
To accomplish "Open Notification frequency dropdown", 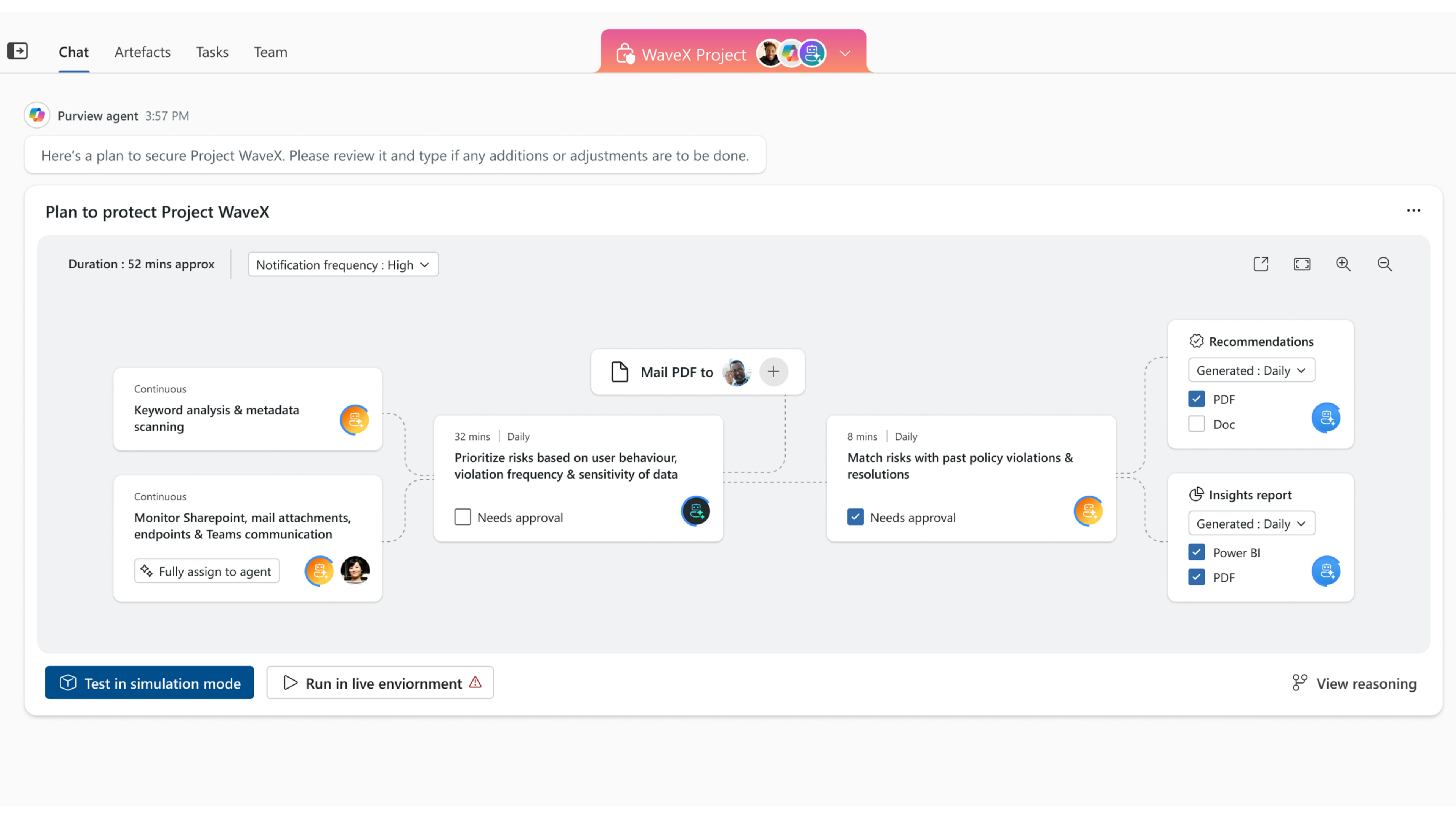I will coord(343,265).
